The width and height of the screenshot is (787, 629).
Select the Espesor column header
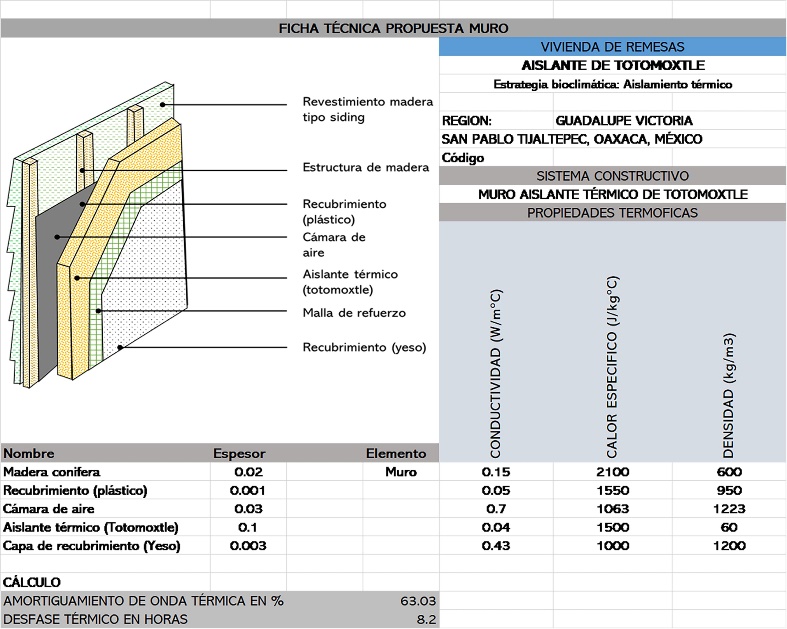[239, 453]
